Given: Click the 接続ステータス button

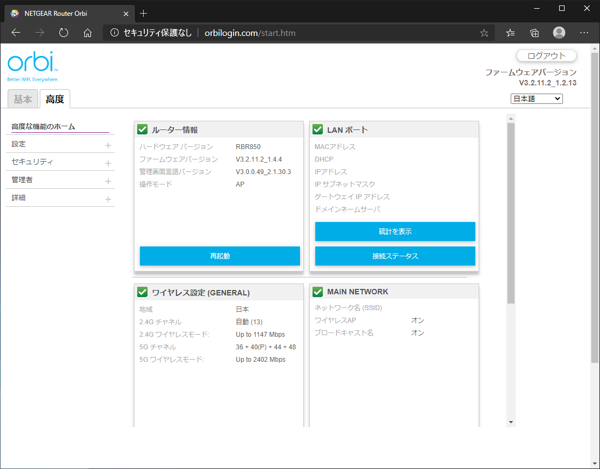Looking at the screenshot, I should click(395, 256).
